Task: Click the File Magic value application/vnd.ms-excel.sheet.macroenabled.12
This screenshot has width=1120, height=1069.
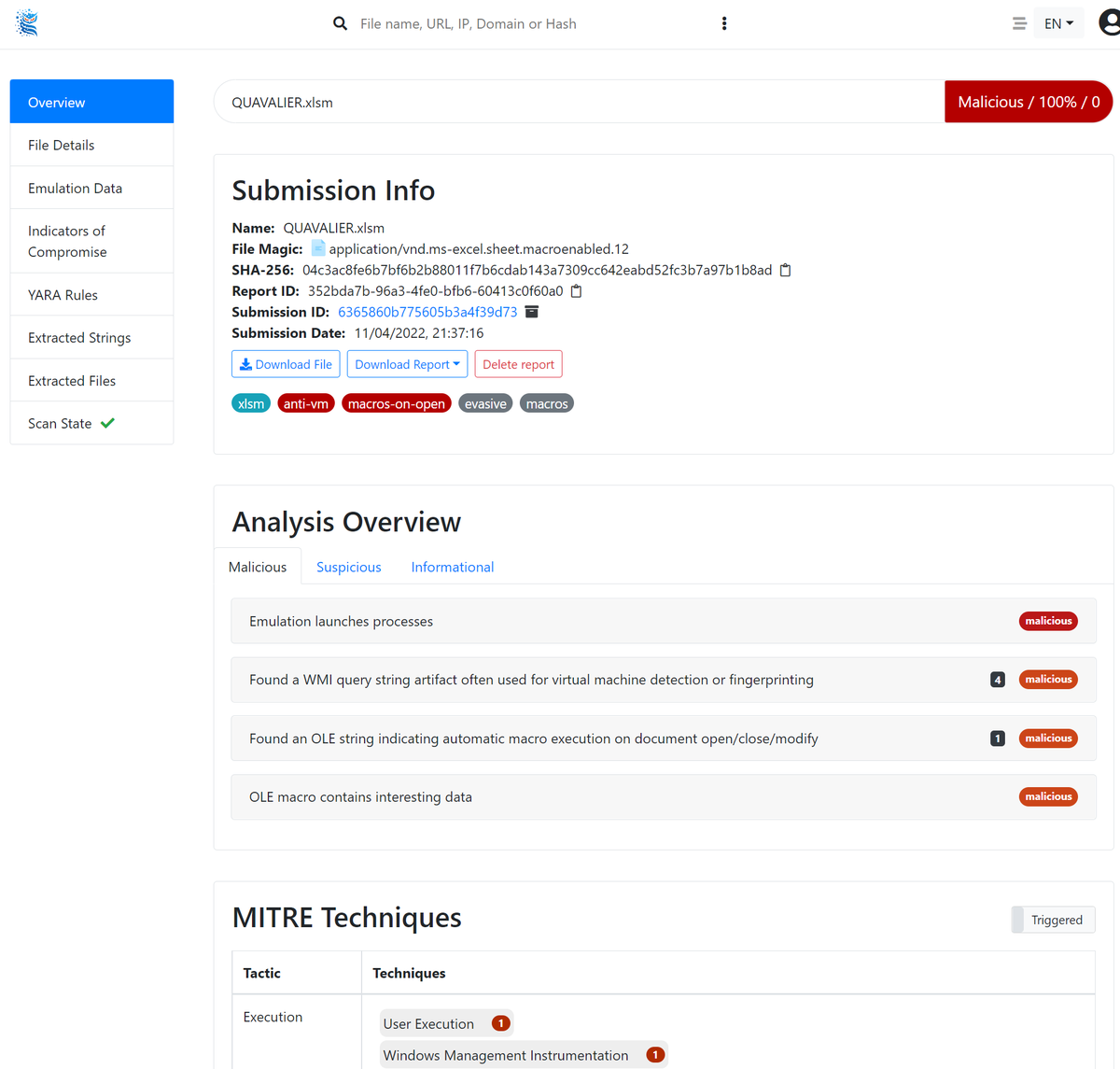Action: pyautogui.click(x=479, y=249)
